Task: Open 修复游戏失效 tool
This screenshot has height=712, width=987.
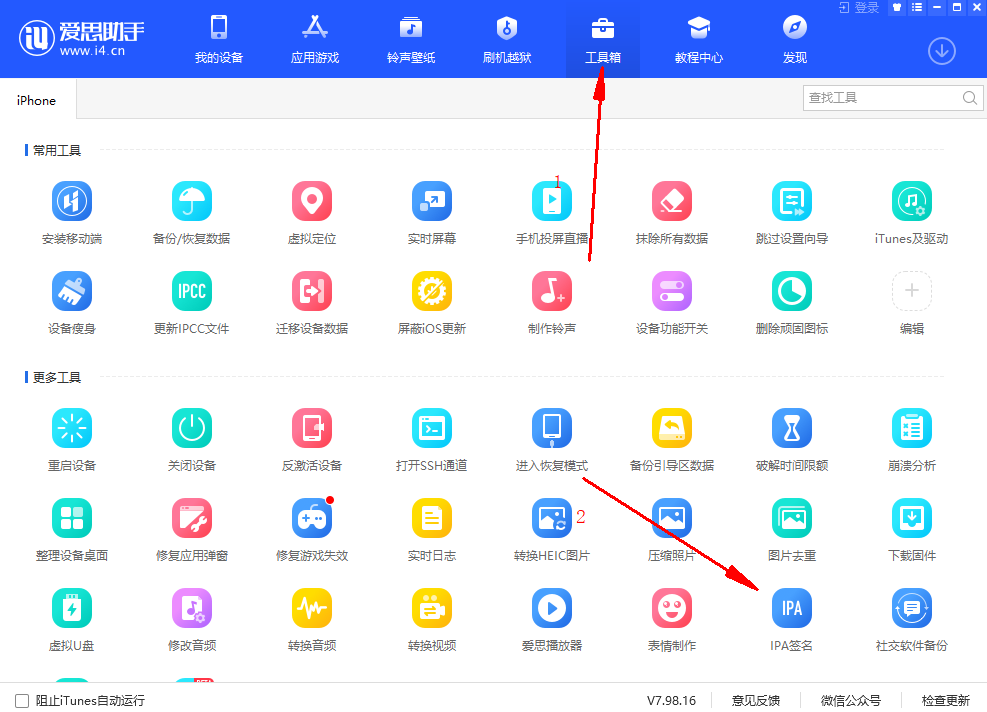Action: pyautogui.click(x=312, y=519)
